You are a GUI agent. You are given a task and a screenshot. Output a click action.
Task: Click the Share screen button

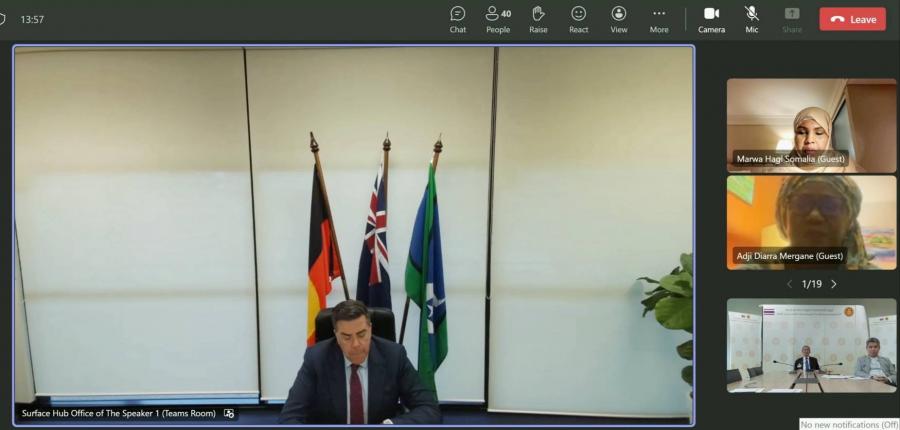tap(792, 18)
